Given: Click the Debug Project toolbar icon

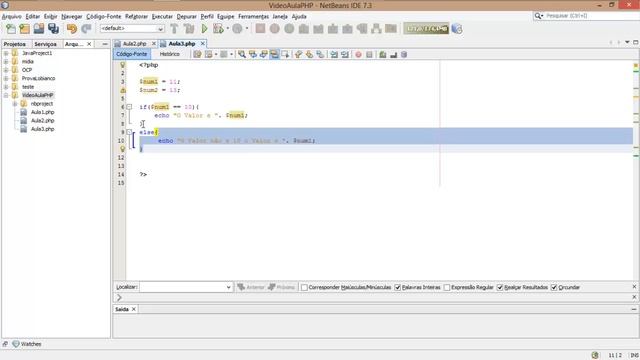Looking at the screenshot, I should click(218, 29).
